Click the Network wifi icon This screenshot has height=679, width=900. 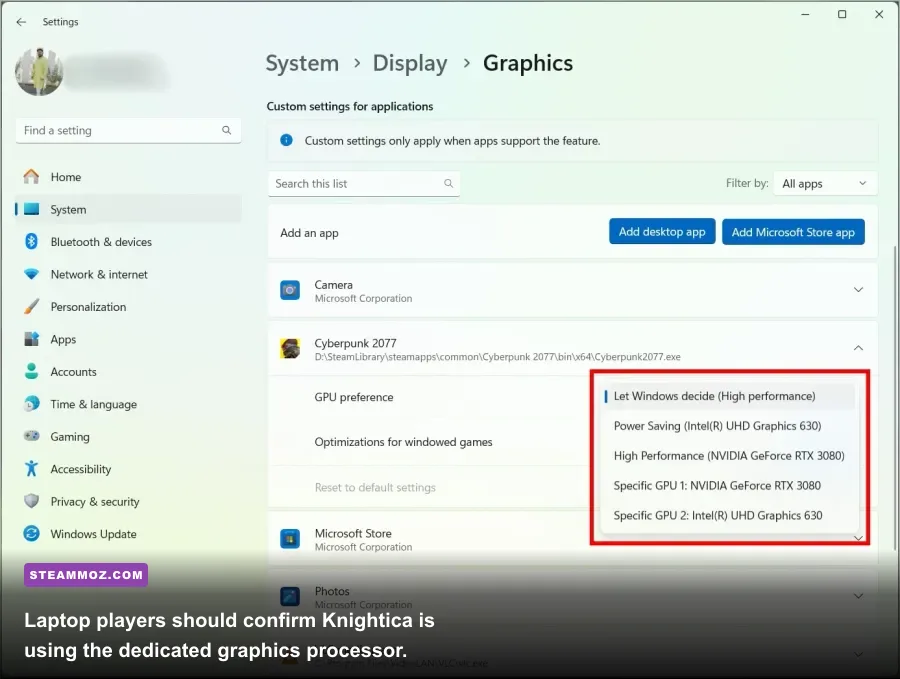coord(32,274)
